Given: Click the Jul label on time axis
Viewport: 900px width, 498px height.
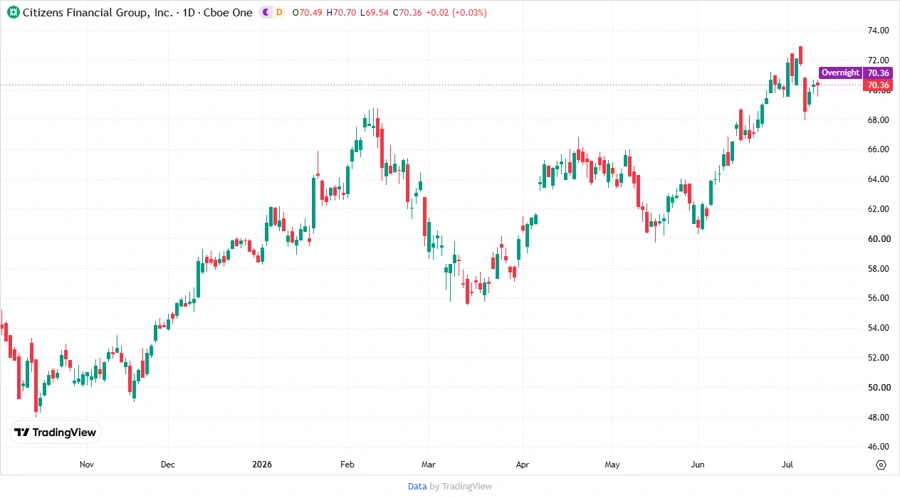Looking at the screenshot, I should [x=788, y=464].
